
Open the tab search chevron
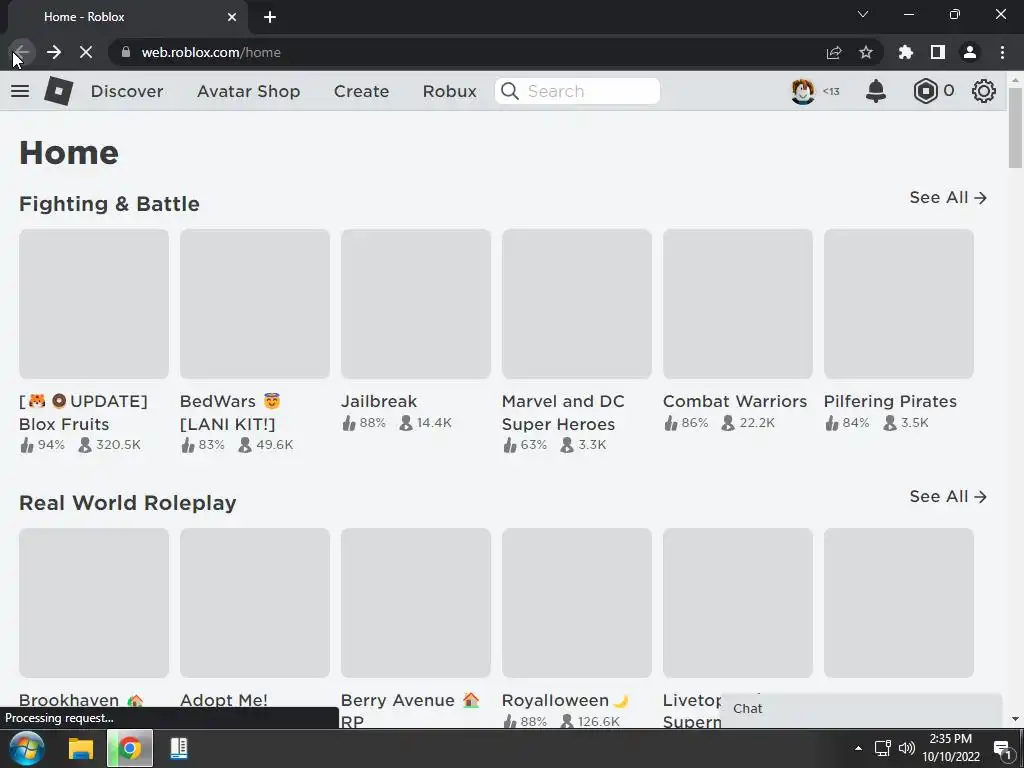(863, 14)
